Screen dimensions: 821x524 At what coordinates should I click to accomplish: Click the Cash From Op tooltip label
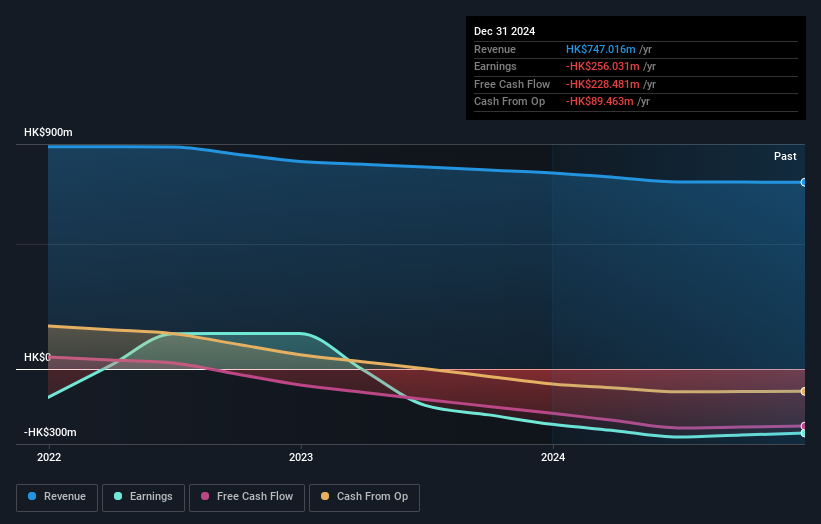click(509, 102)
